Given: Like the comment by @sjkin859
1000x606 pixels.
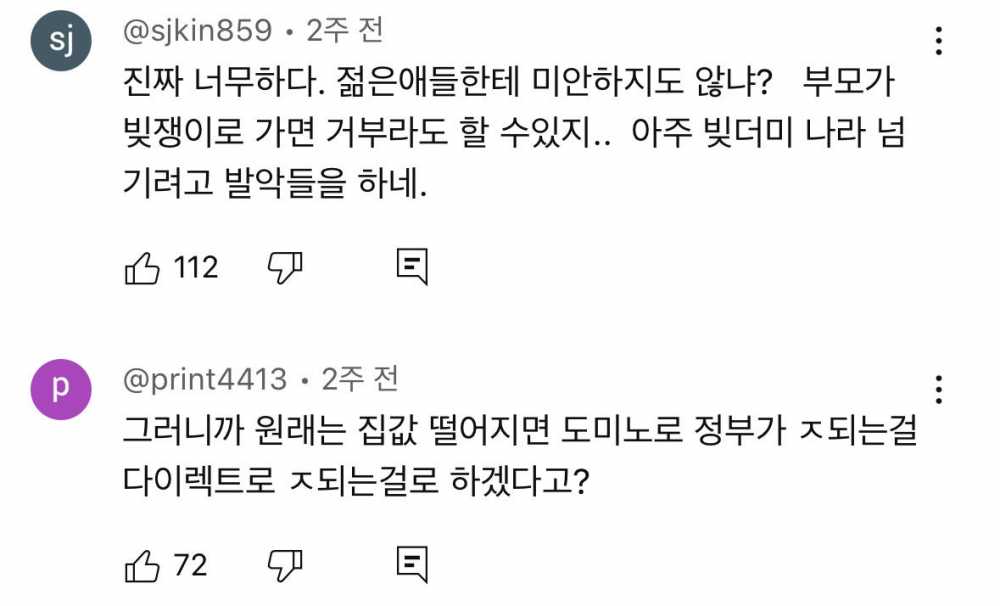Looking at the screenshot, I should [x=142, y=267].
